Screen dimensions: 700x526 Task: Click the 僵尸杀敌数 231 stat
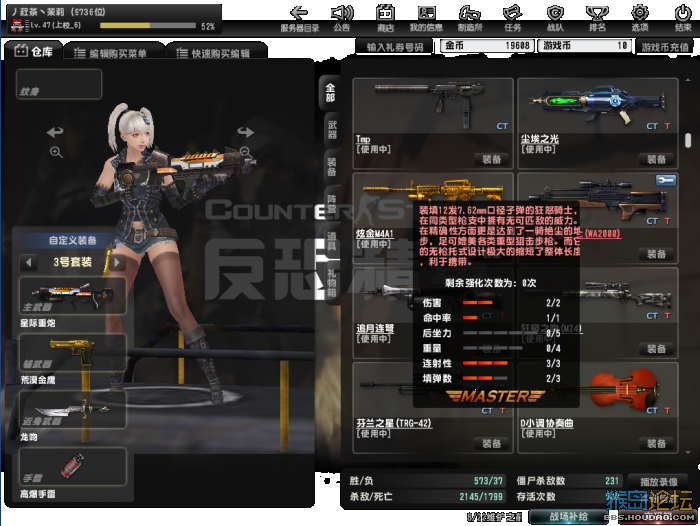pyautogui.click(x=568, y=481)
